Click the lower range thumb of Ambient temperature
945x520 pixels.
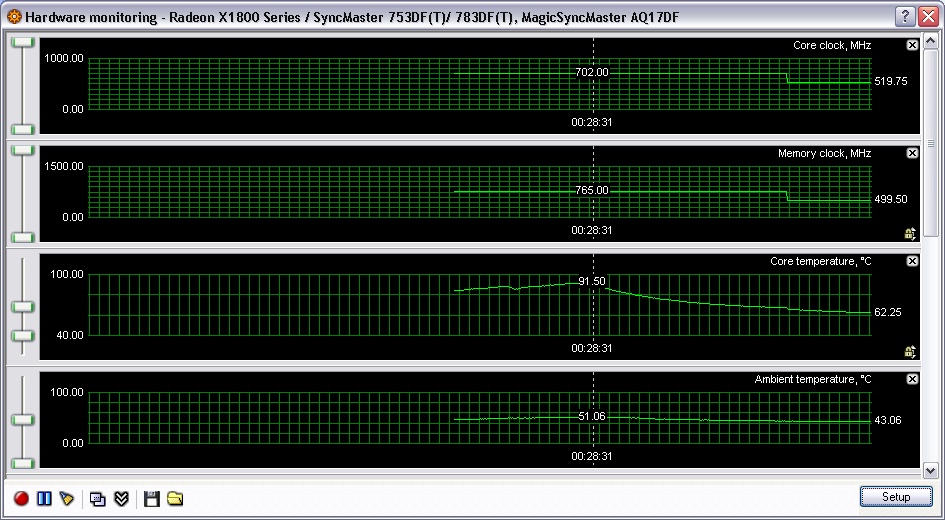tap(24, 463)
